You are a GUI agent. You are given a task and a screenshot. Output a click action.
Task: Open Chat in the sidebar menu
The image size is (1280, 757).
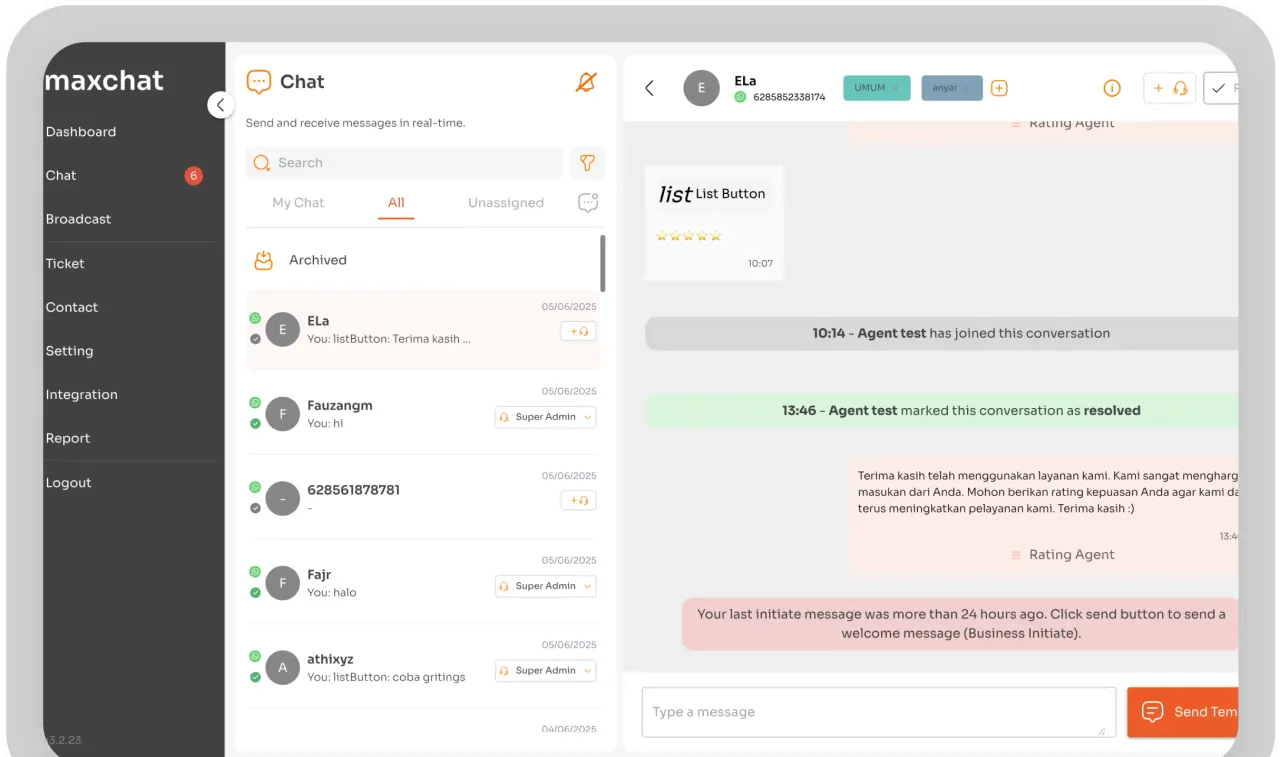tap(61, 175)
